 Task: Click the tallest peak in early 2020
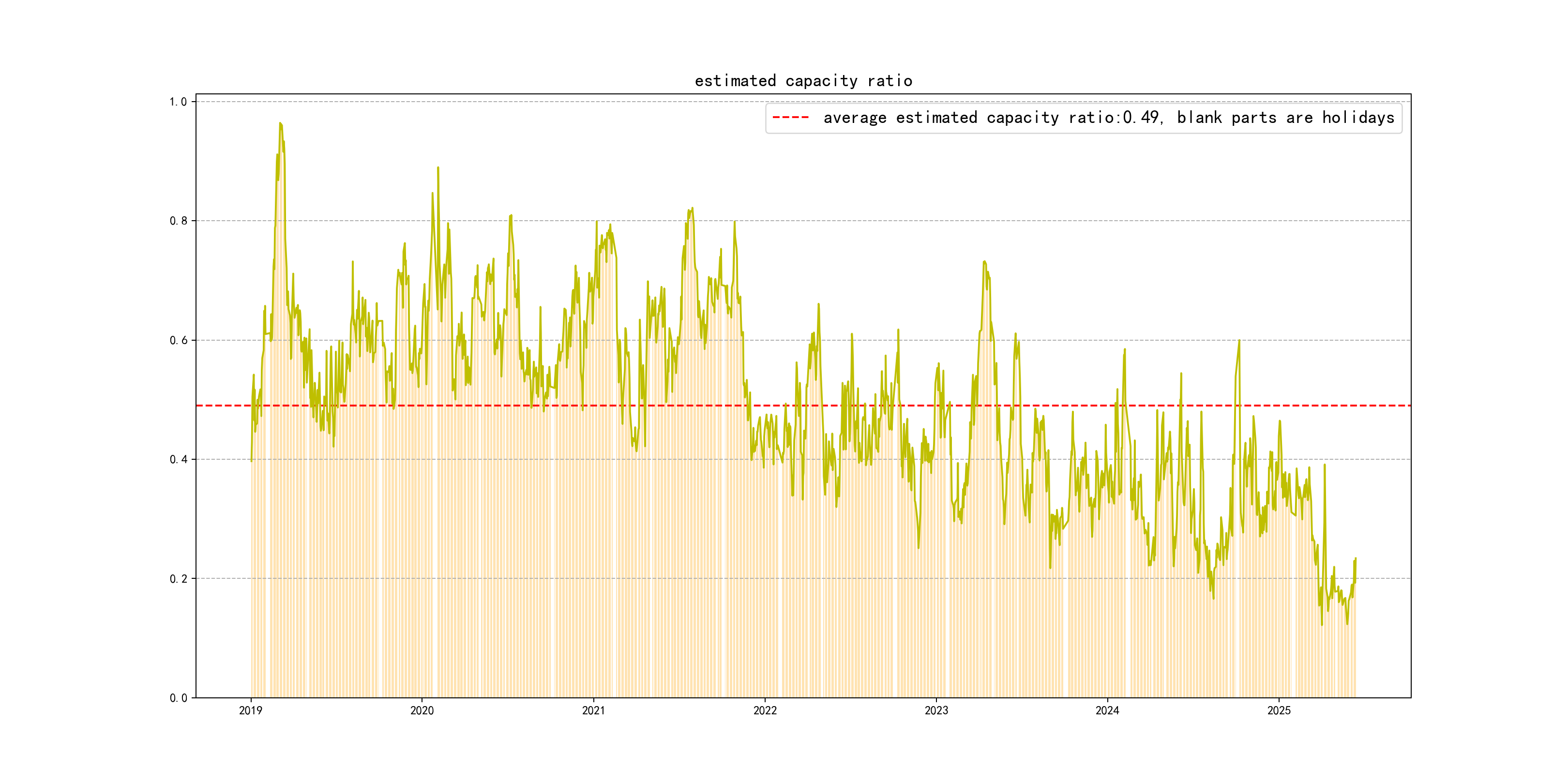click(437, 167)
